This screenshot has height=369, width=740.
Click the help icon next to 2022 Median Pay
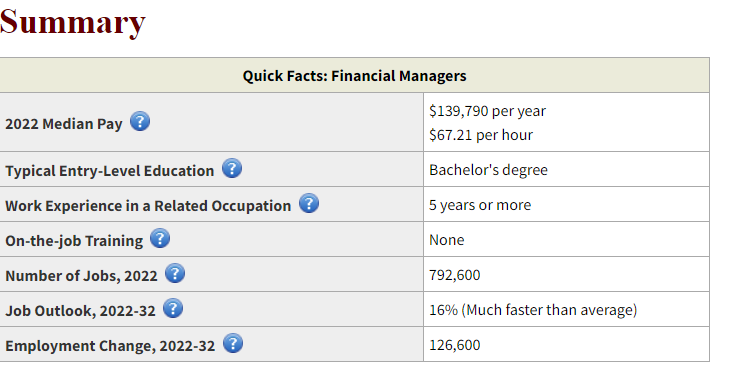click(x=140, y=121)
